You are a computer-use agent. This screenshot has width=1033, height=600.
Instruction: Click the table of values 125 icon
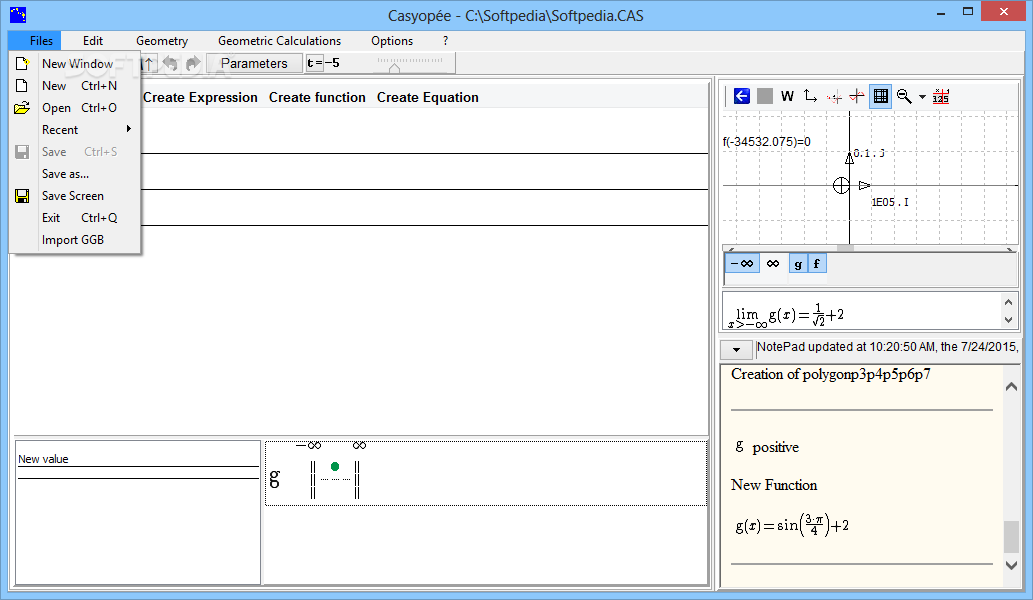tap(941, 96)
